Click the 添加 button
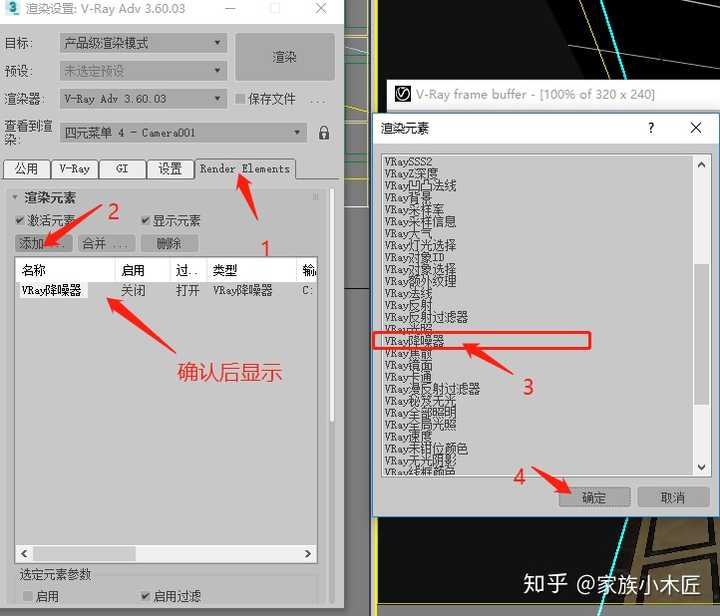Screen dimensions: 720x616 (x=44, y=243)
